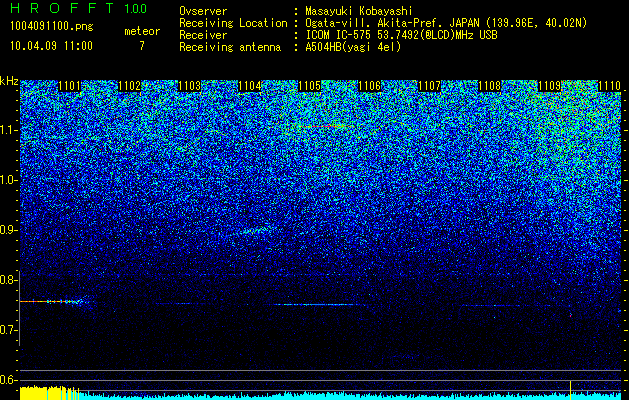The width and height of the screenshot is (629, 400).
Task: Click the 1.0 kHz axis label
Action: coord(8,181)
